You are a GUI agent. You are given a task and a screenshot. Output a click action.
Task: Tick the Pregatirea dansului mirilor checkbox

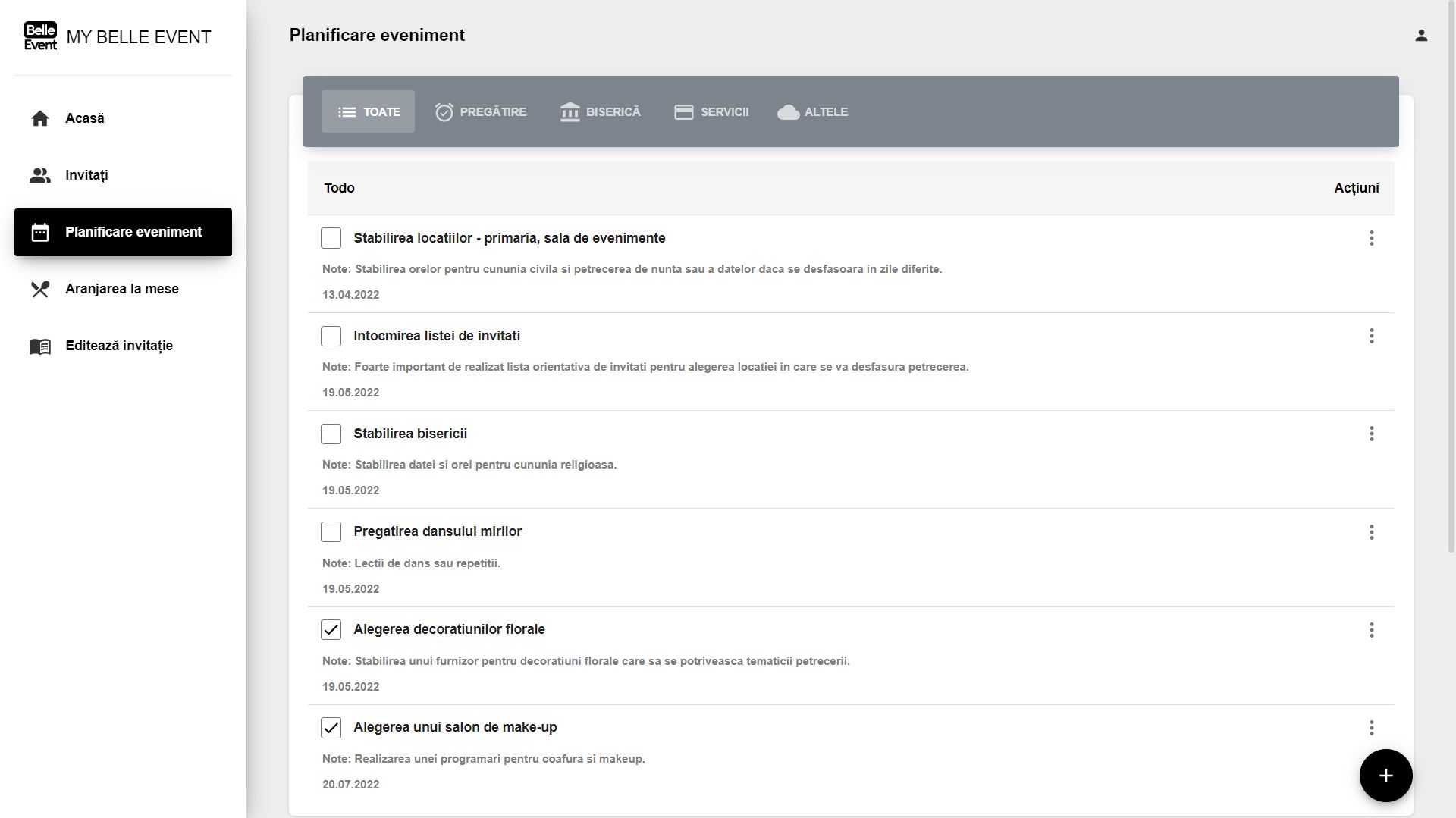(x=331, y=531)
